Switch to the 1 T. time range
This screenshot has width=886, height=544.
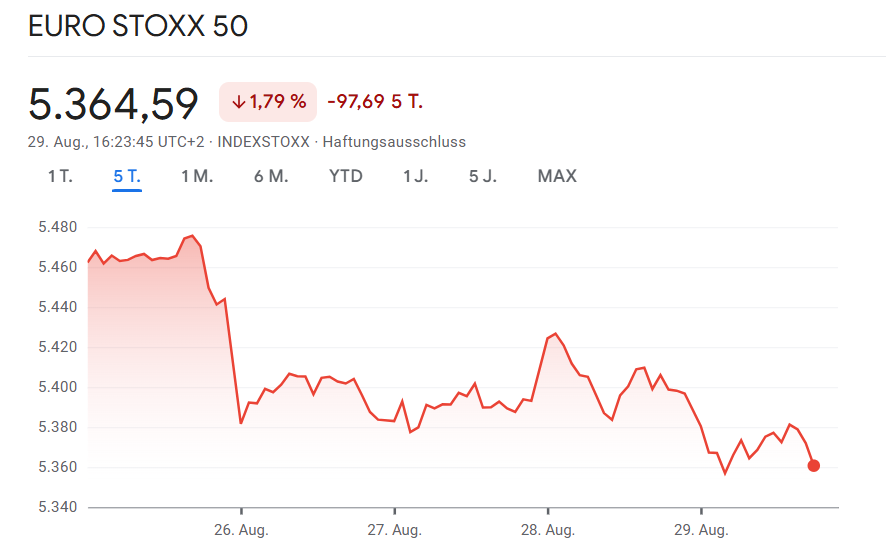pyautogui.click(x=60, y=176)
